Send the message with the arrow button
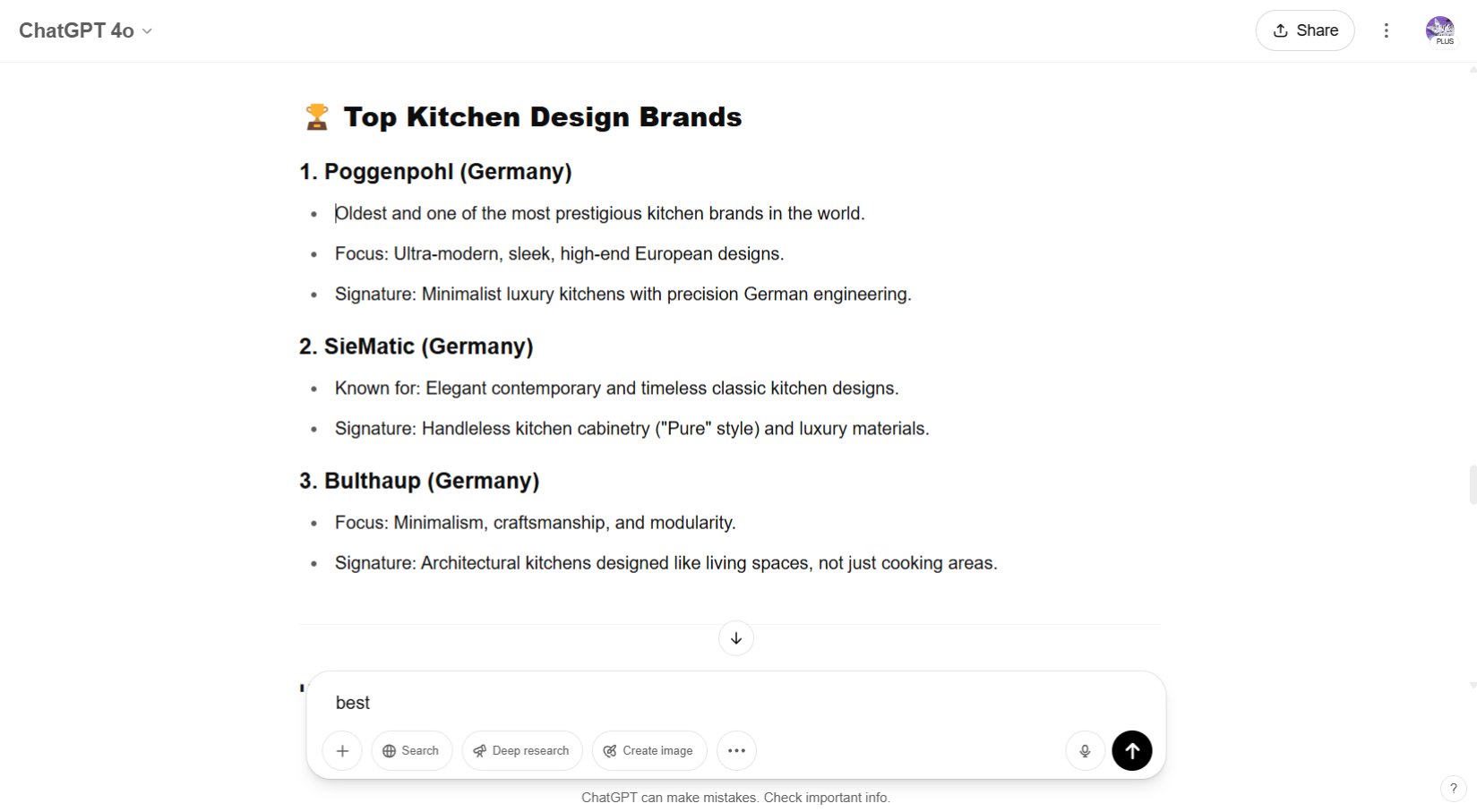 [1131, 751]
